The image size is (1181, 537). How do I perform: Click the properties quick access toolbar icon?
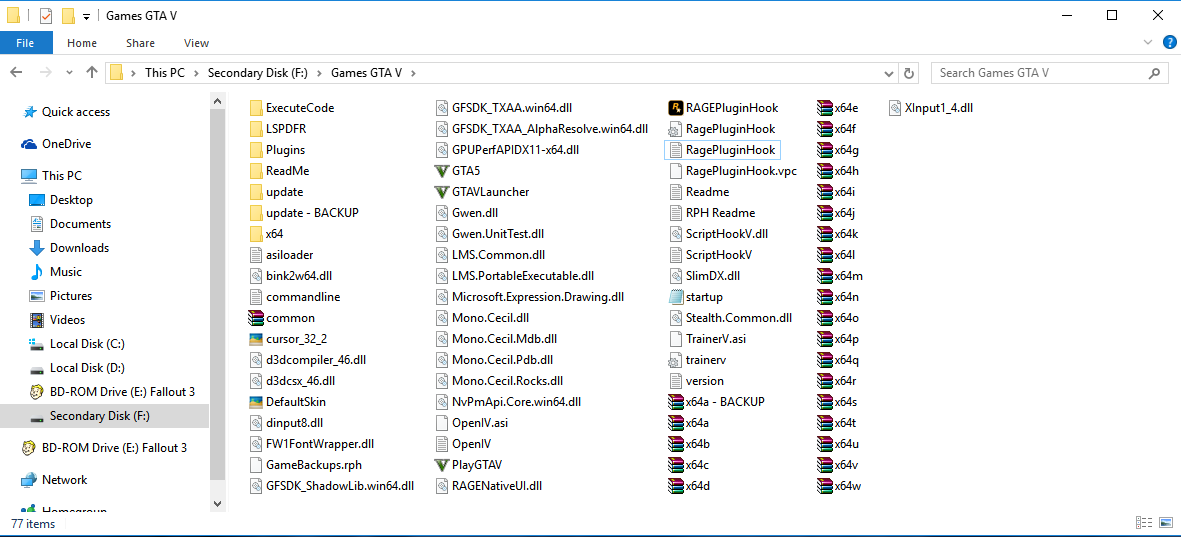46,16
